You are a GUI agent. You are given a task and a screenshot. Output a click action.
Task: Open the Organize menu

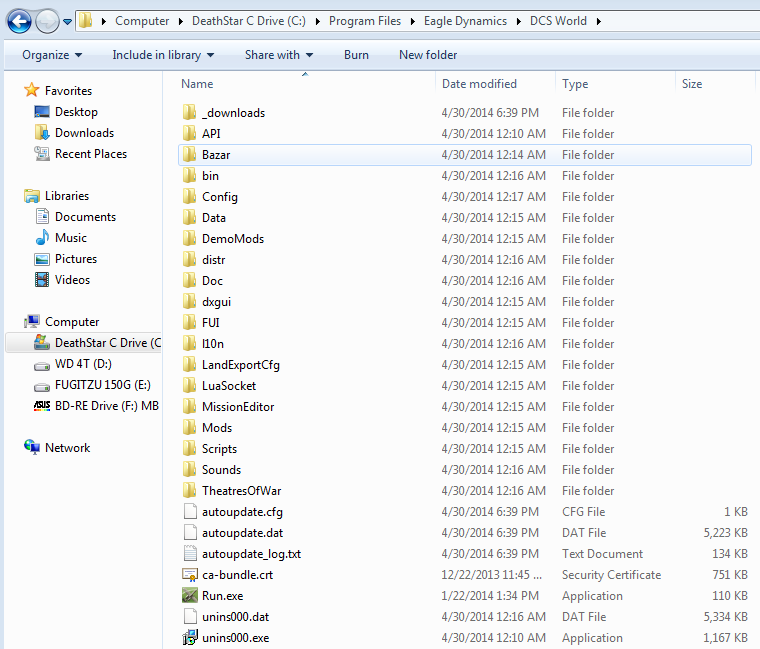52,55
